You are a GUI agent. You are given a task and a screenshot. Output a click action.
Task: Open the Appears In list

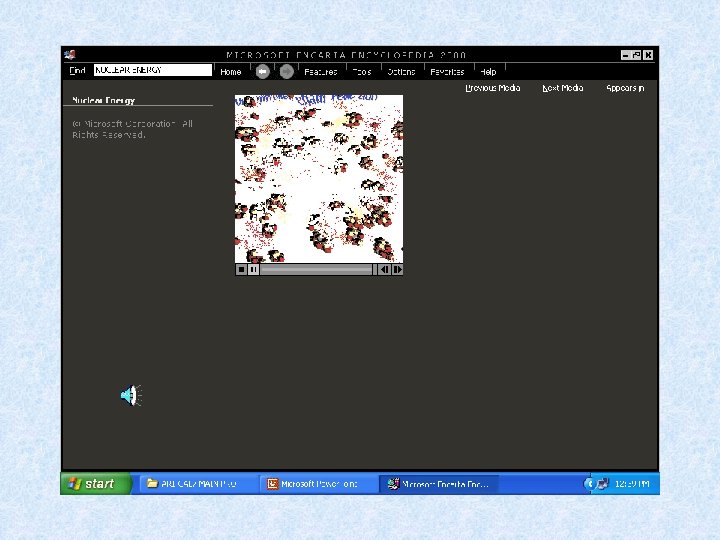pyautogui.click(x=625, y=88)
